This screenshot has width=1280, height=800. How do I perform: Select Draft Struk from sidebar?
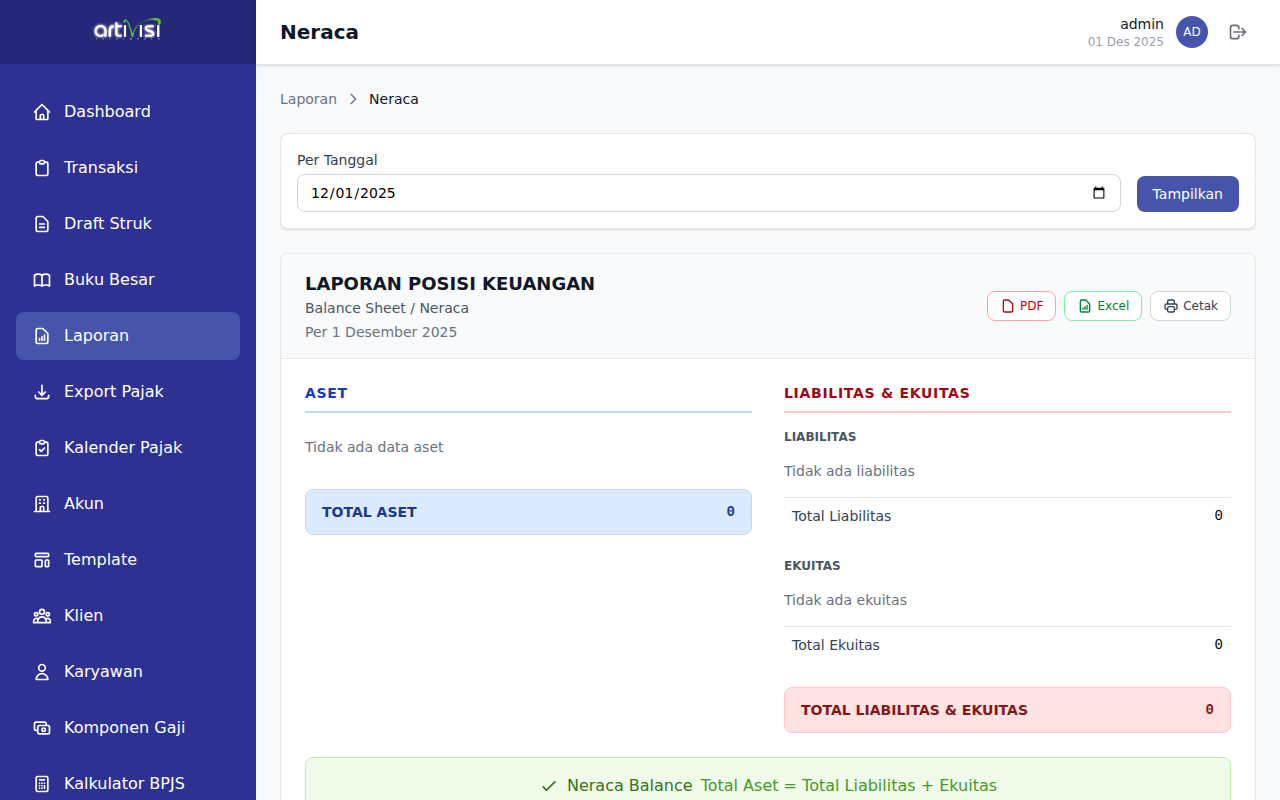click(x=108, y=224)
